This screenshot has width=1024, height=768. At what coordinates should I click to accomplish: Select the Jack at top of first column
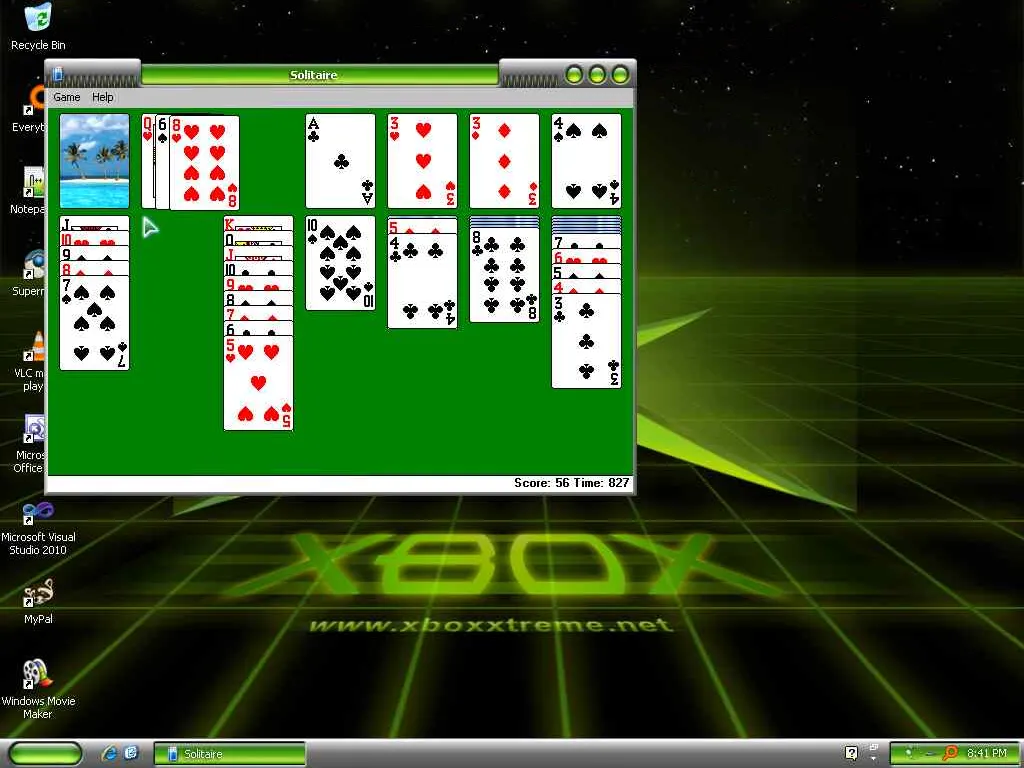tap(95, 223)
